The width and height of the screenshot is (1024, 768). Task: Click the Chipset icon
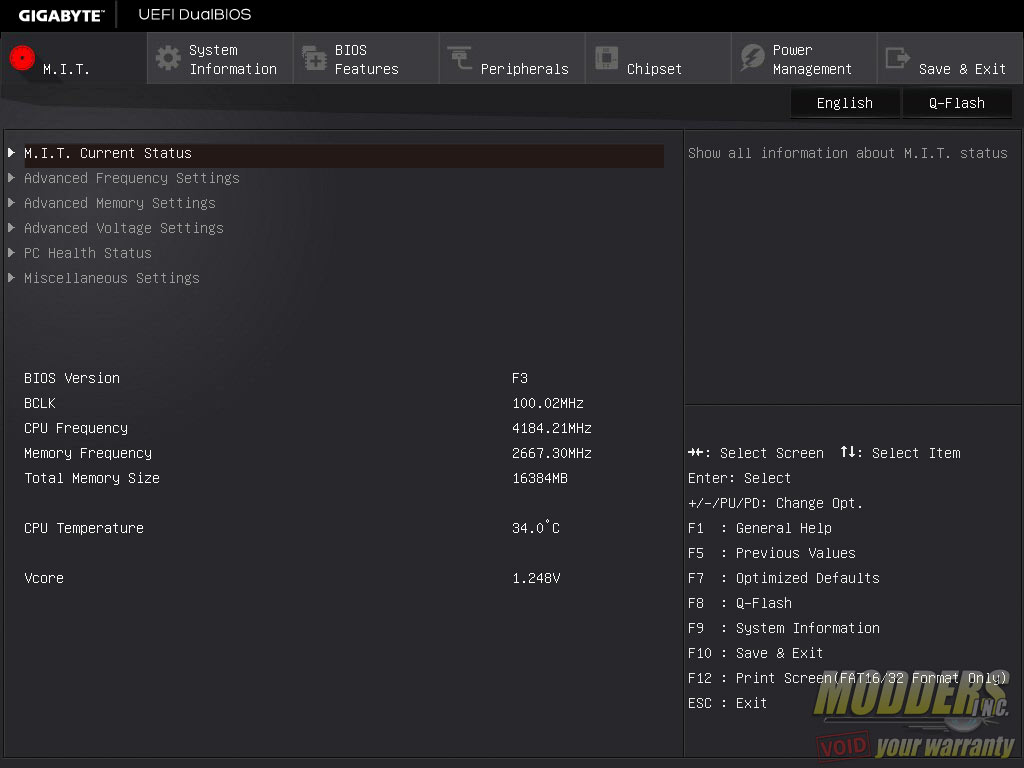tap(606, 58)
